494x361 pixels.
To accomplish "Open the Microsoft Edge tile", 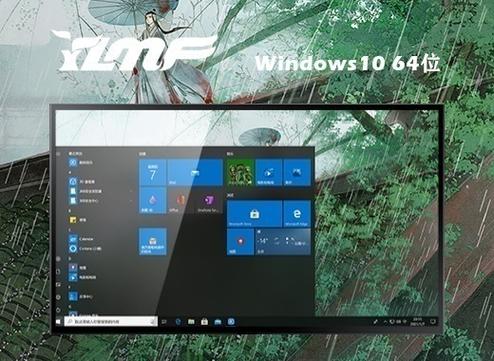I will (x=297, y=214).
